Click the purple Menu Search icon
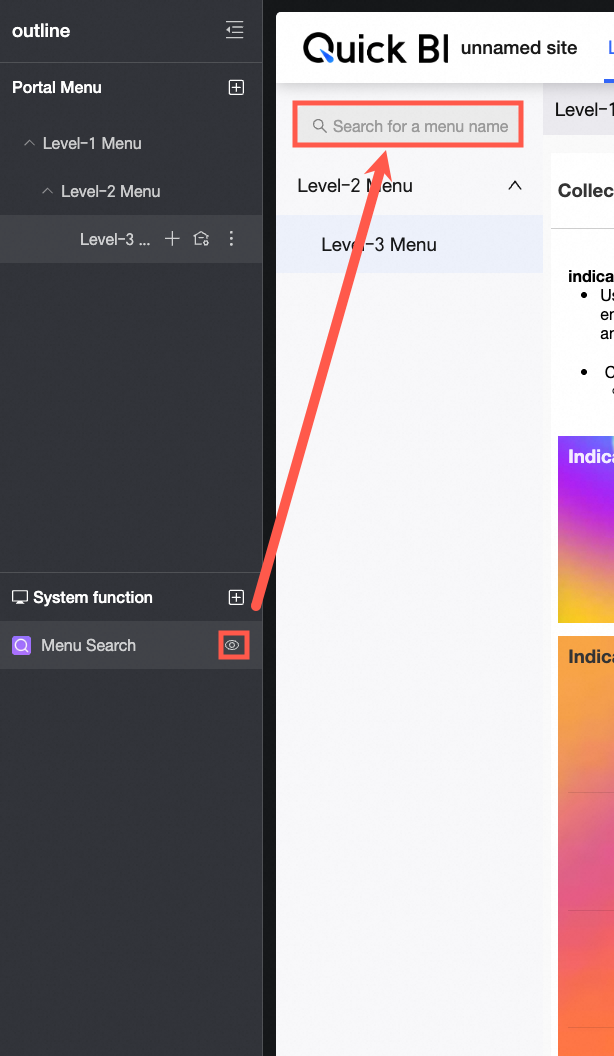Image resolution: width=614 pixels, height=1056 pixels. (x=22, y=645)
